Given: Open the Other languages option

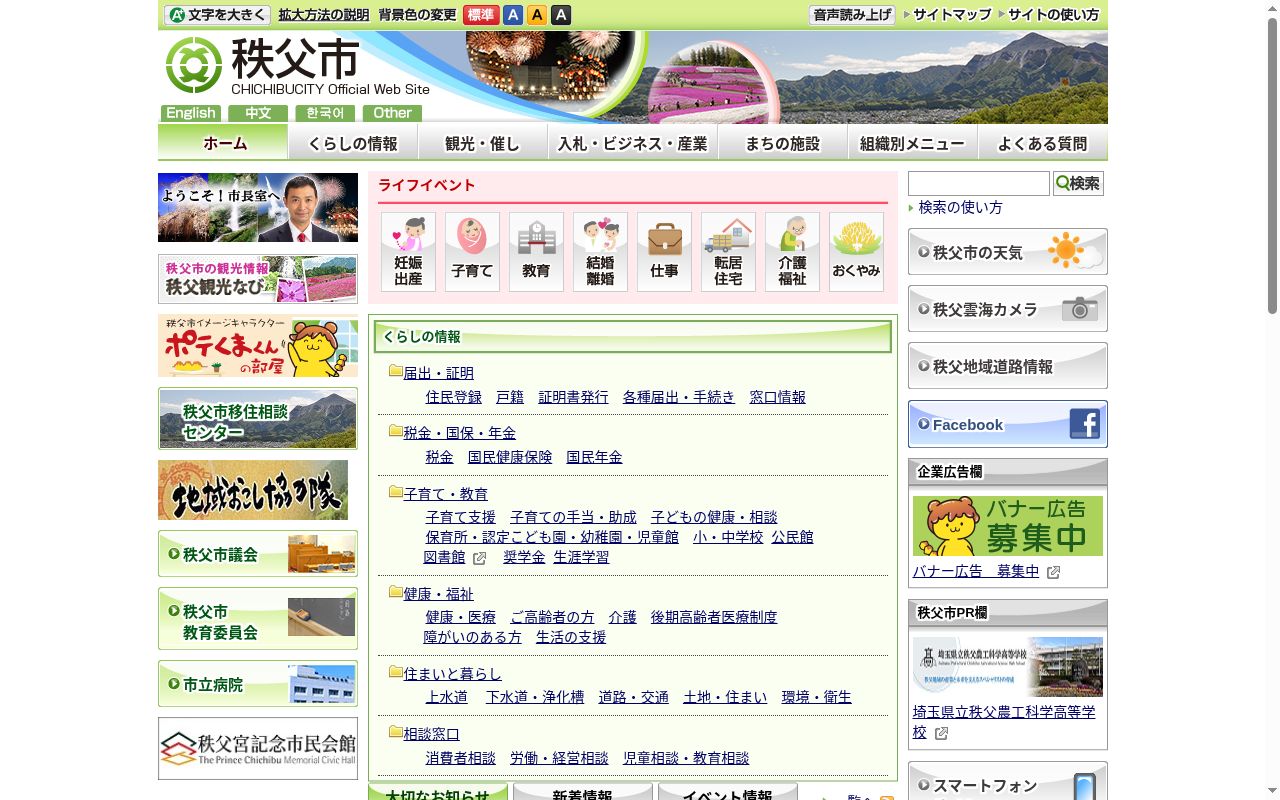Looking at the screenshot, I should tap(392, 113).
